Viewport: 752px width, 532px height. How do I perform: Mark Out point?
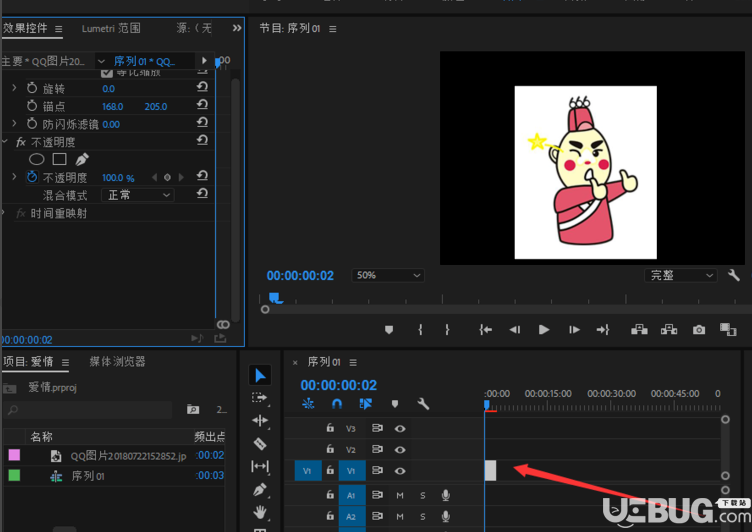pyautogui.click(x=447, y=330)
